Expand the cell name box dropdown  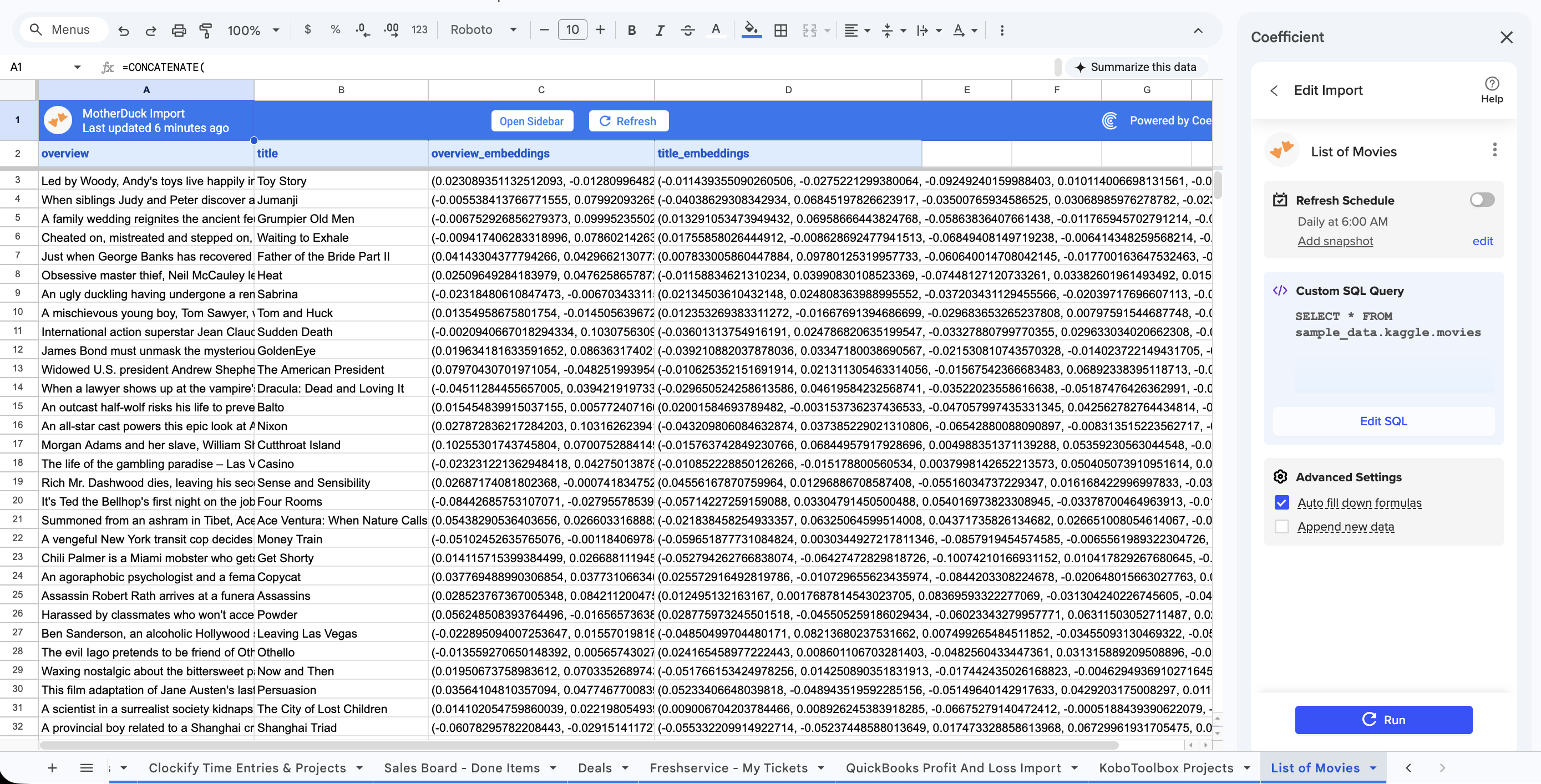77,67
